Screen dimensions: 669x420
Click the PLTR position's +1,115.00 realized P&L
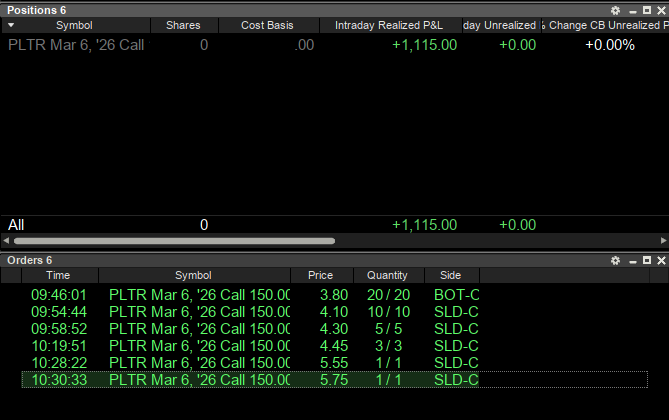pyautogui.click(x=425, y=45)
